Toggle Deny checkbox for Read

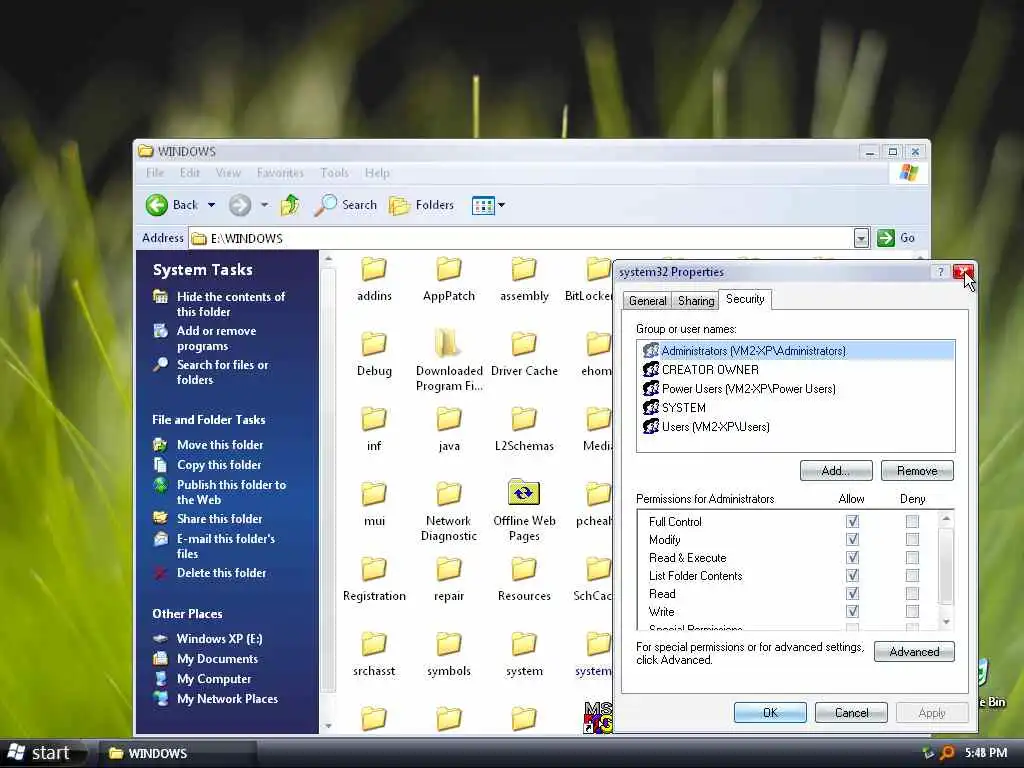(912, 593)
